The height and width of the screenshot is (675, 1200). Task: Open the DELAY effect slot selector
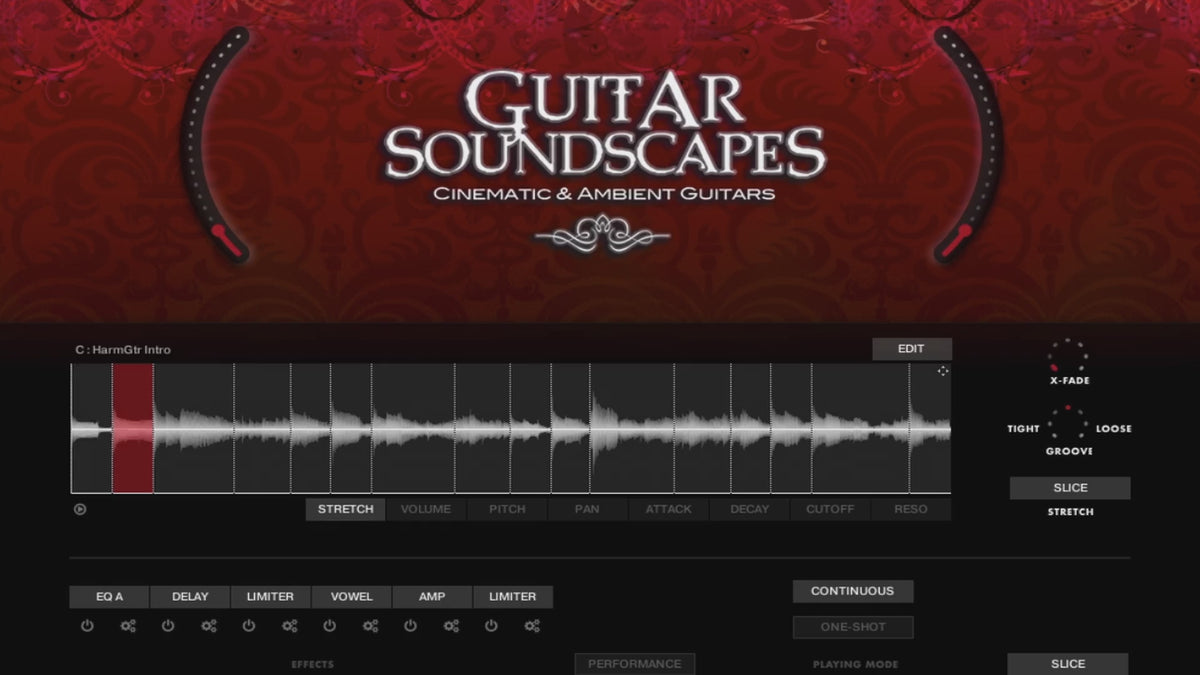[190, 597]
